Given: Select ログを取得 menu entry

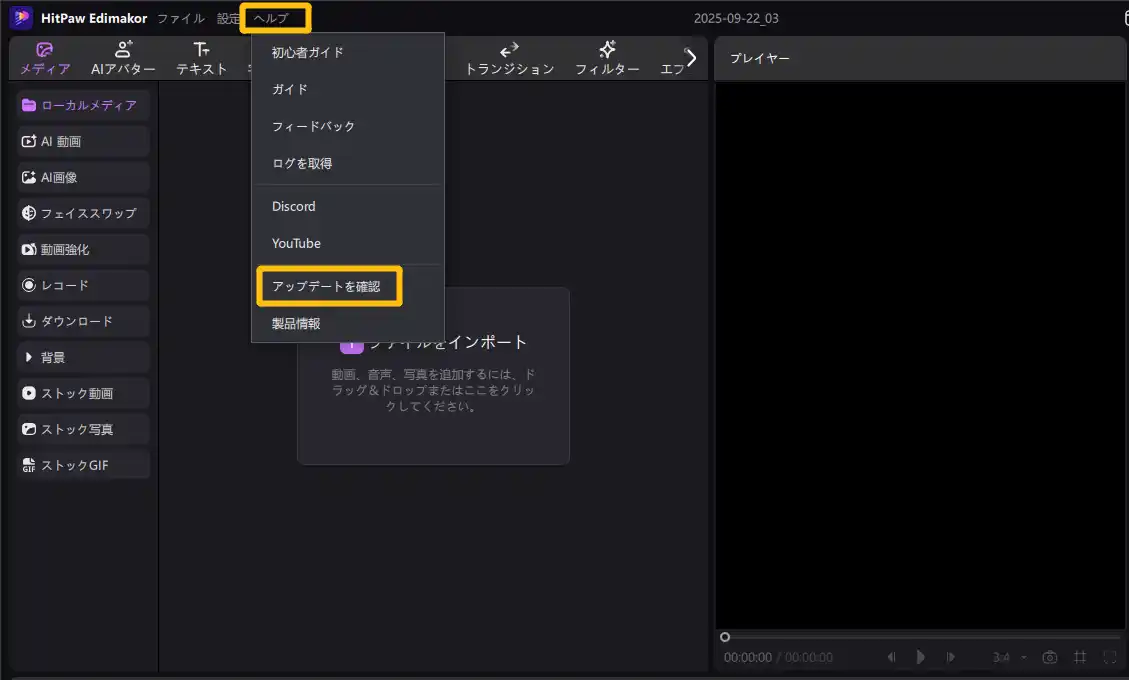Looking at the screenshot, I should tap(347, 164).
